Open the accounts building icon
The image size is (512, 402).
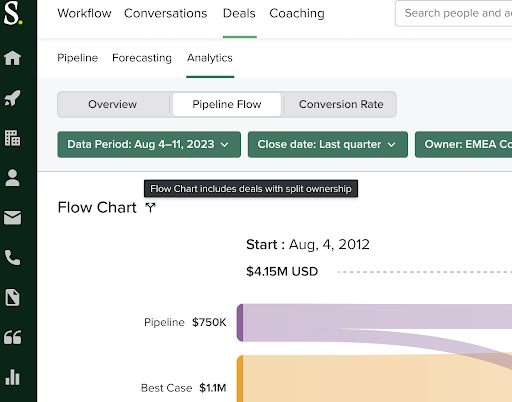[12, 138]
